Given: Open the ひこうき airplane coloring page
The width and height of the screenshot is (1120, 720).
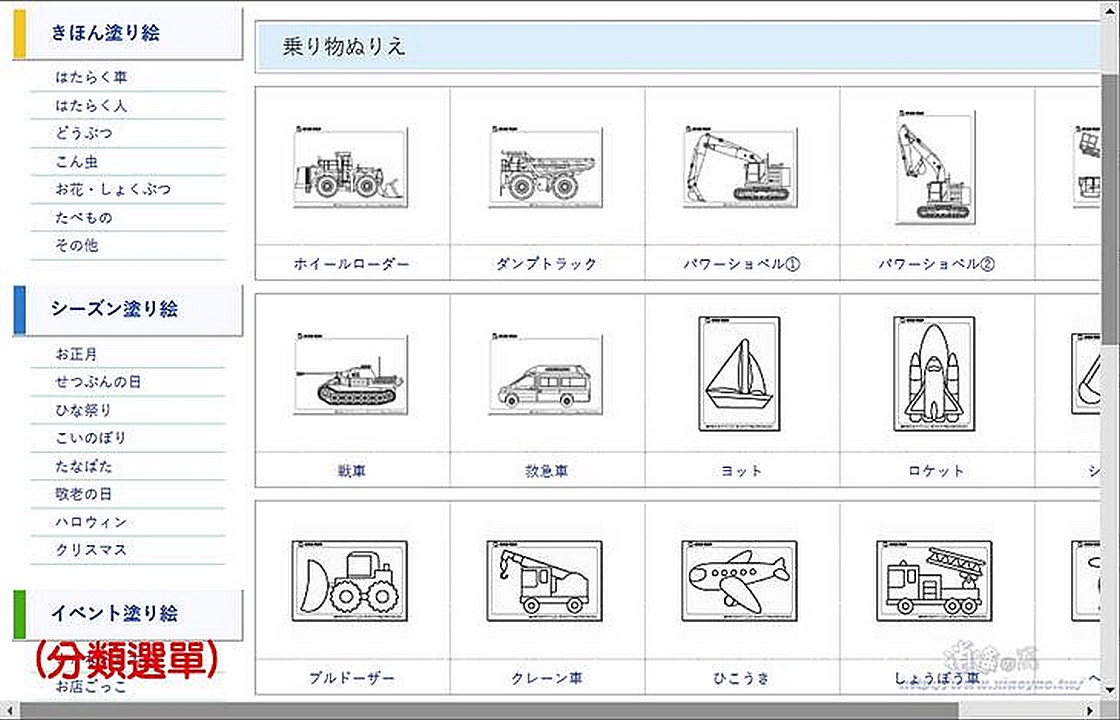Looking at the screenshot, I should click(x=740, y=580).
